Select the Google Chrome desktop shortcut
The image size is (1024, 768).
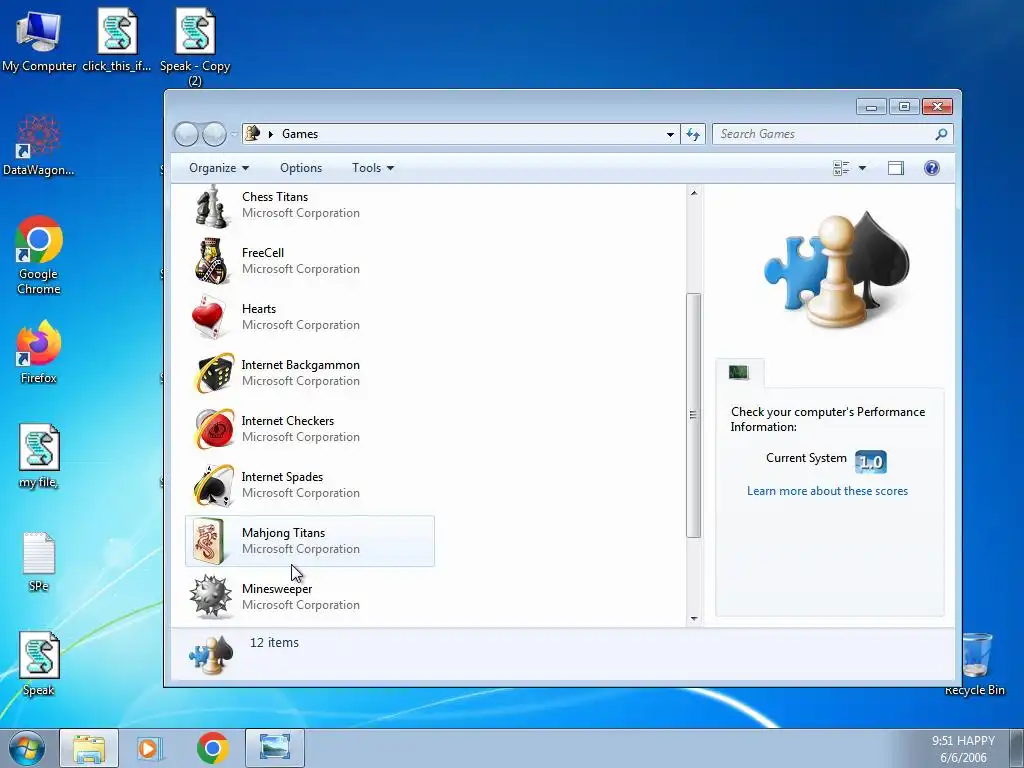click(39, 255)
